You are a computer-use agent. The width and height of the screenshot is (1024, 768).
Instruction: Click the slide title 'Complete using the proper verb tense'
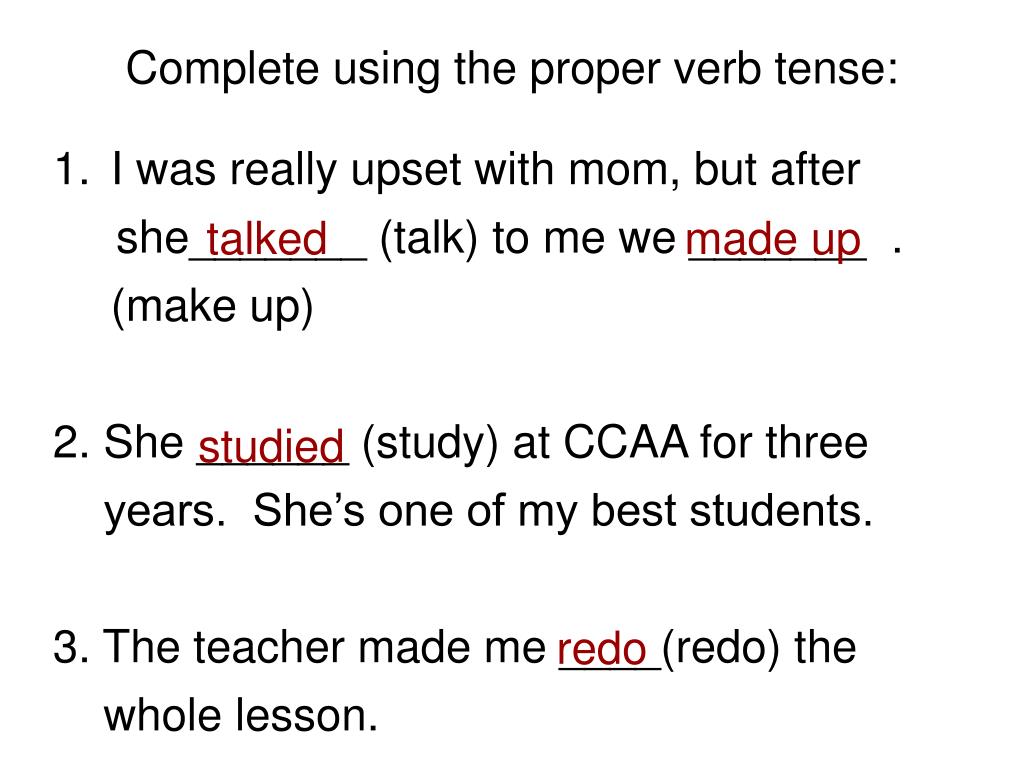click(512, 70)
